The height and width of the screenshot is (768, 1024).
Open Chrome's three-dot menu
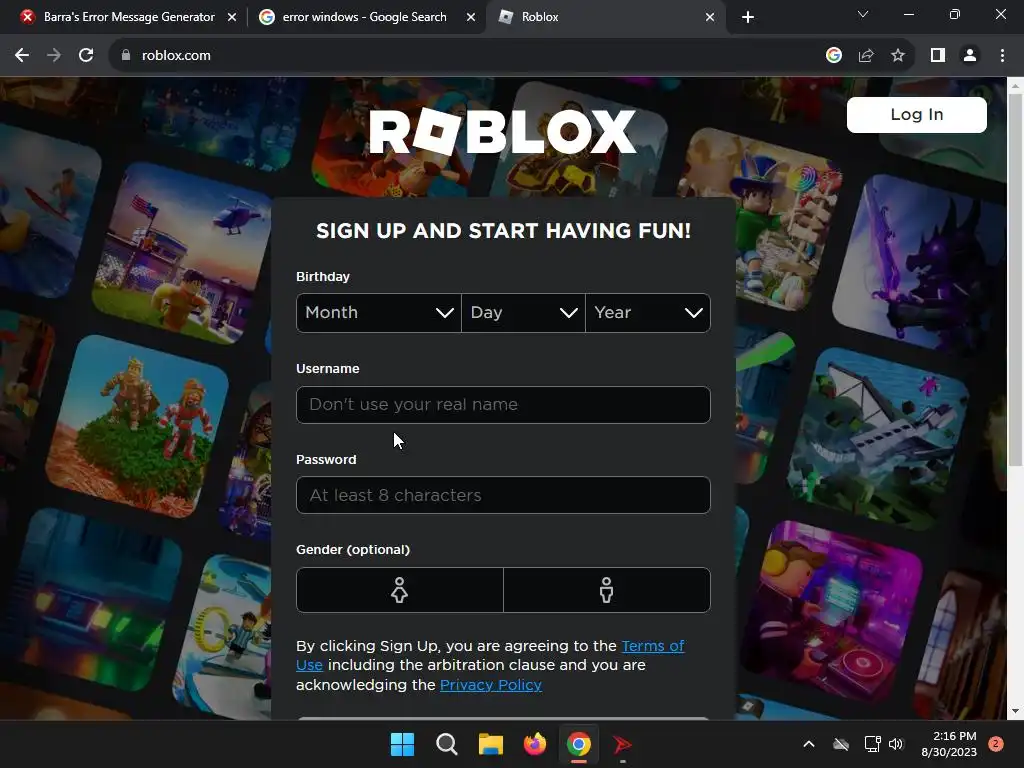pos(1002,56)
